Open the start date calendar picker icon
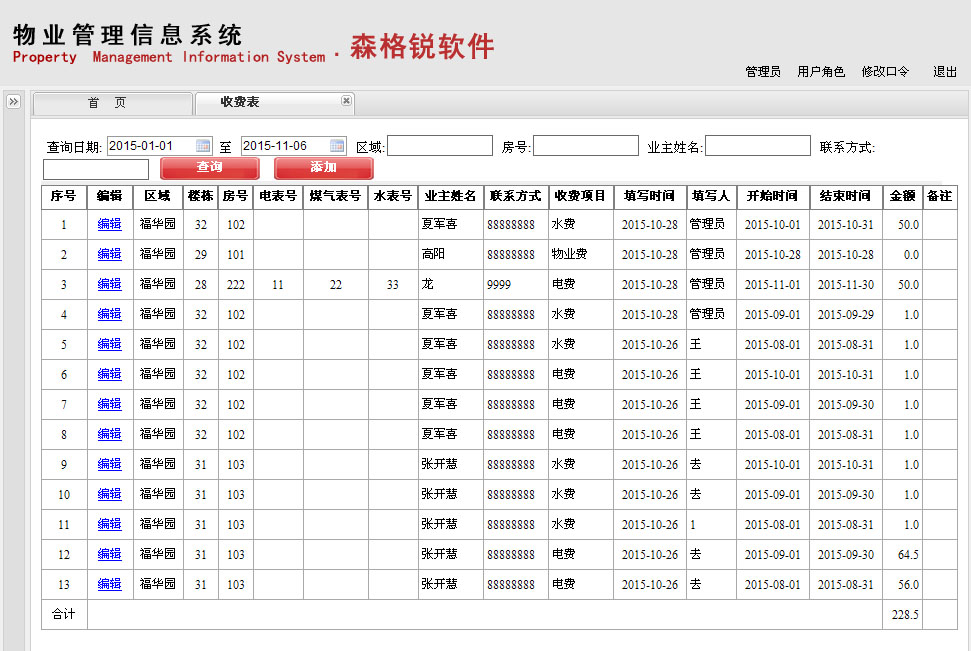 (203, 146)
